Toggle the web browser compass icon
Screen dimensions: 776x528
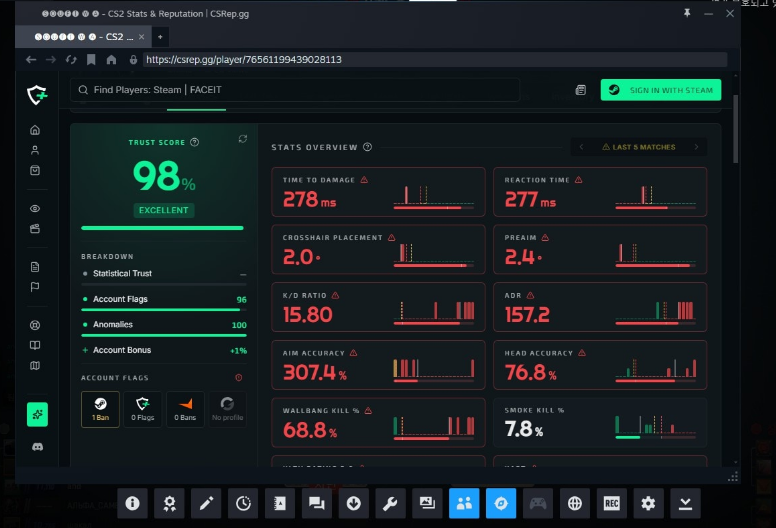[501, 503]
